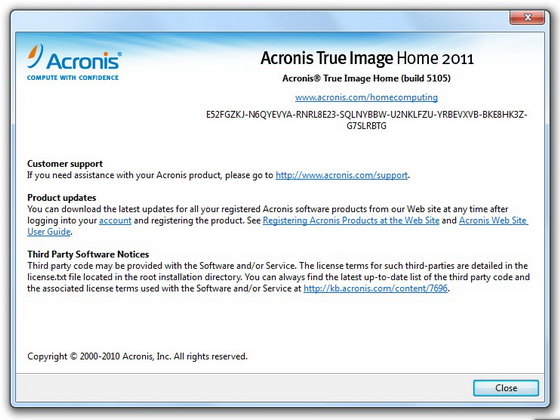Screen dimensions: 560x420
Task: Click the 'Customer support' heading
Action: pyautogui.click(x=65, y=164)
